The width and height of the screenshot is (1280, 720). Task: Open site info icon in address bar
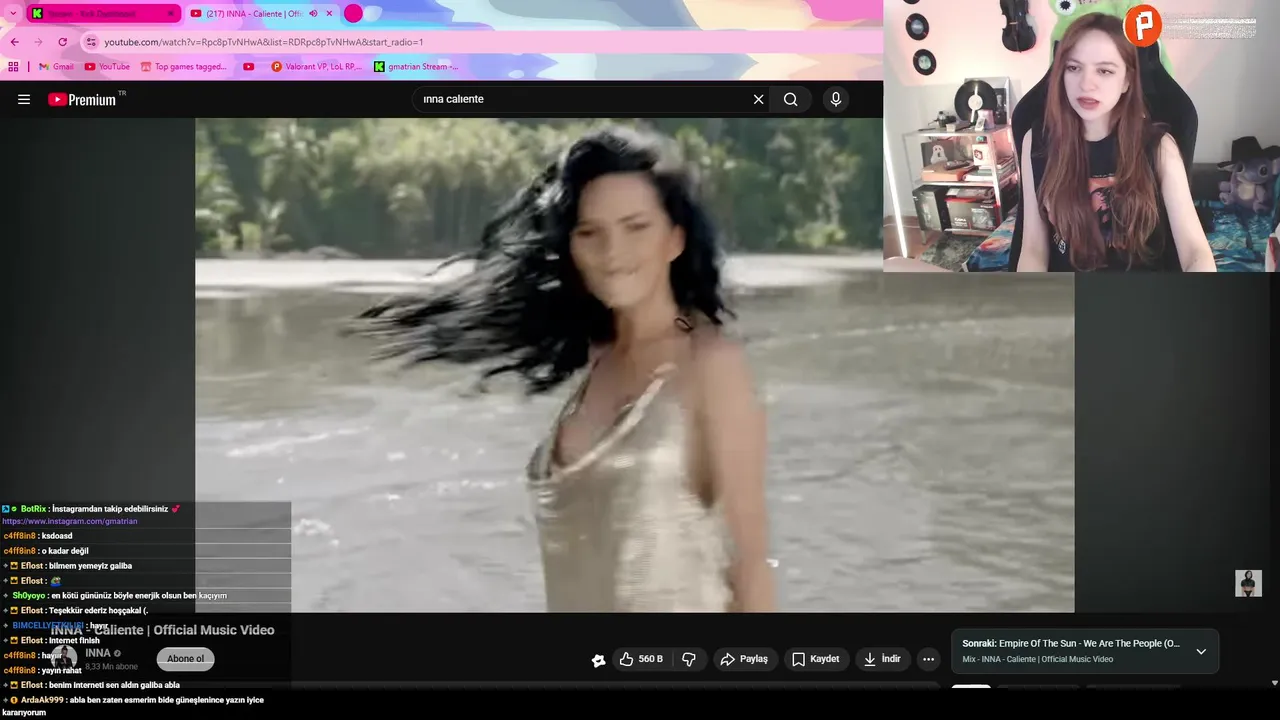pyautogui.click(x=92, y=42)
